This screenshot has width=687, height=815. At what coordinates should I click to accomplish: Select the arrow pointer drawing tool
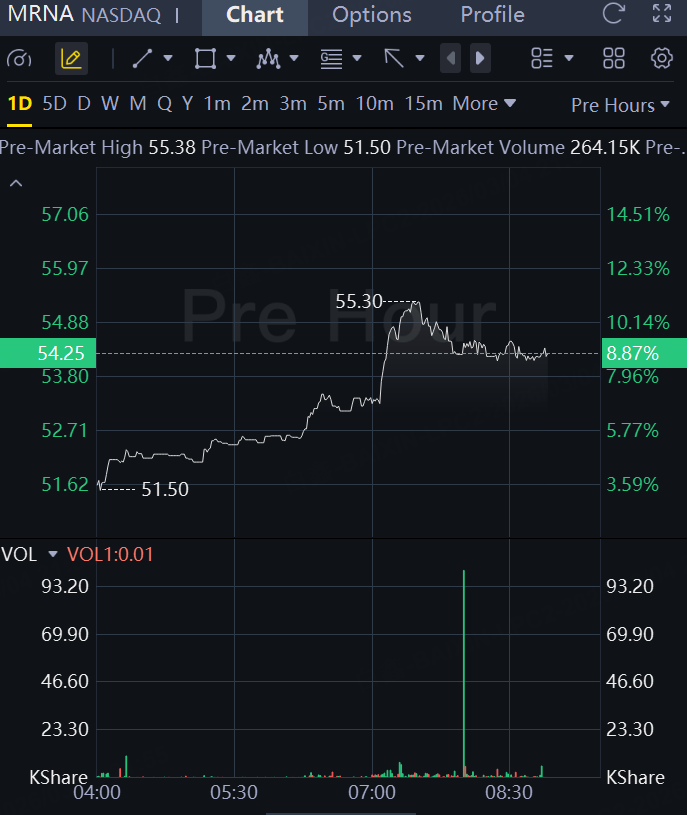(394, 59)
